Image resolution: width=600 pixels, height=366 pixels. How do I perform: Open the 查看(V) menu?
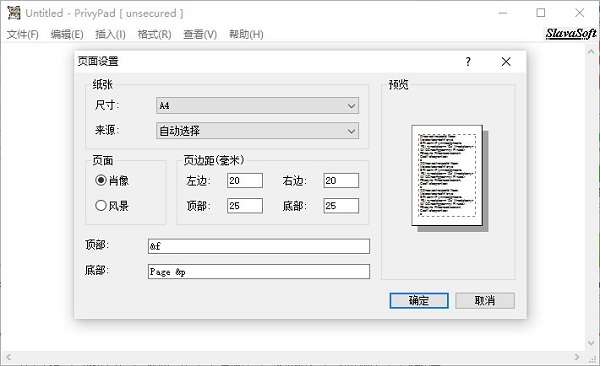click(x=200, y=34)
